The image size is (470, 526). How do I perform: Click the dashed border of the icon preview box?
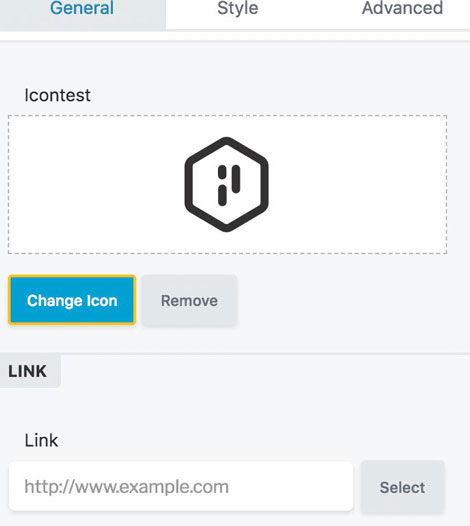(x=227, y=116)
